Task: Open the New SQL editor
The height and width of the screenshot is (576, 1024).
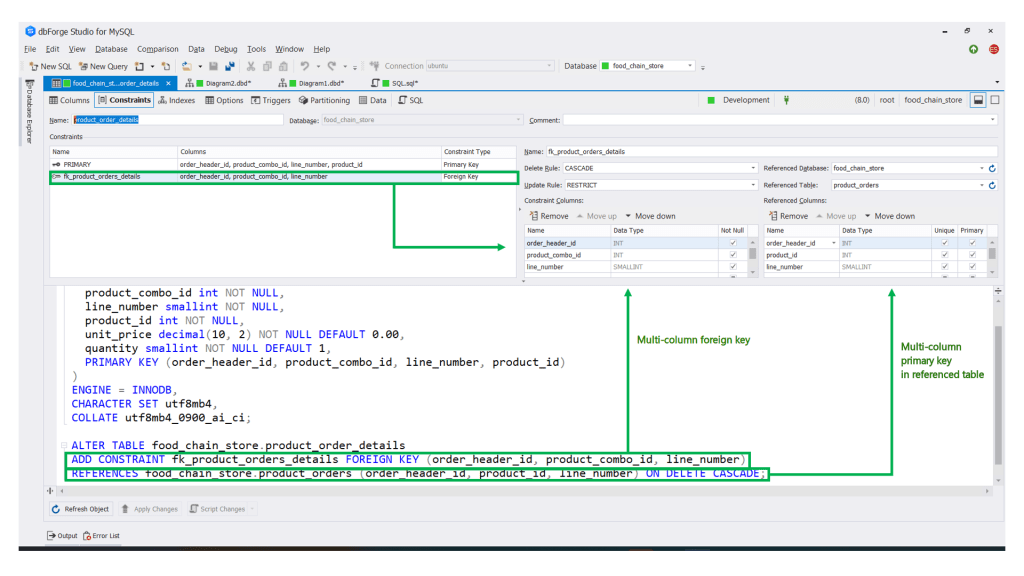Action: click(51, 66)
